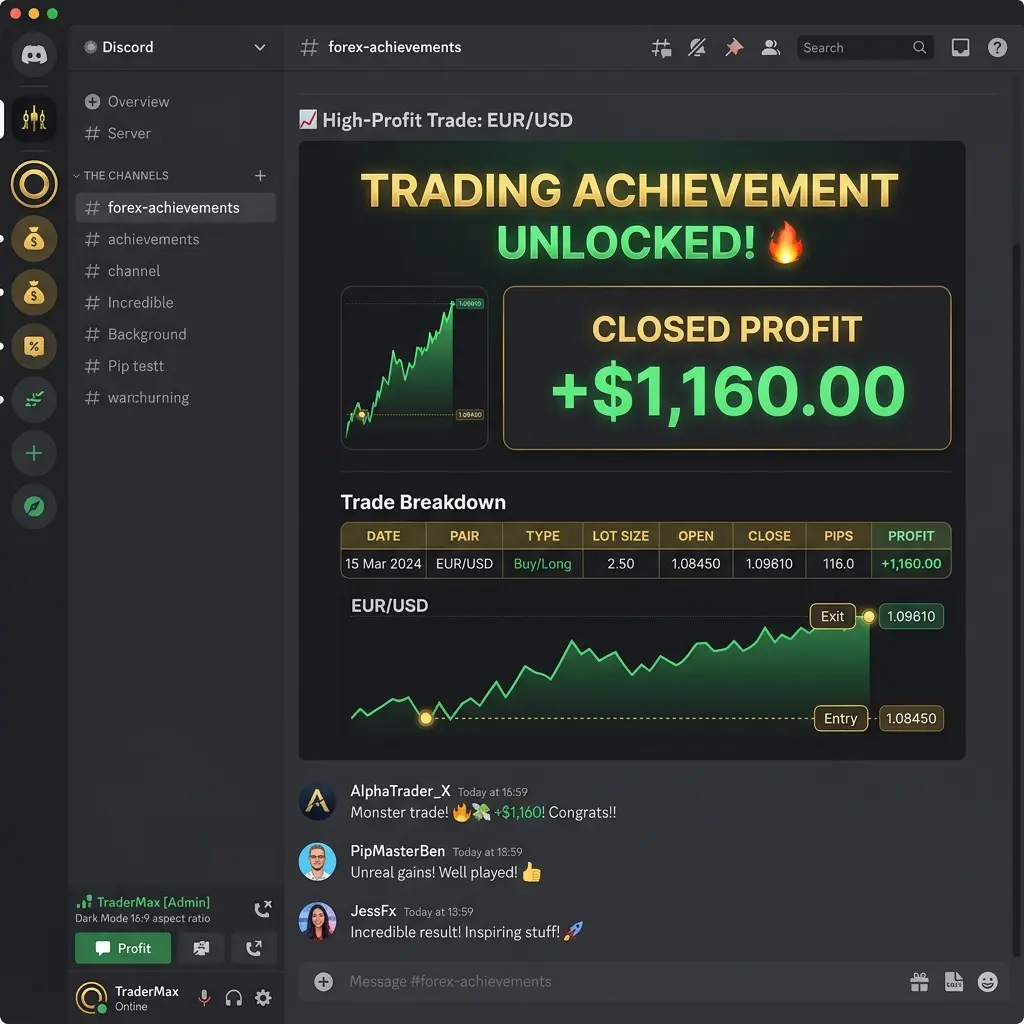Open the percent sign server icon
1024x1024 pixels.
pyautogui.click(x=34, y=345)
